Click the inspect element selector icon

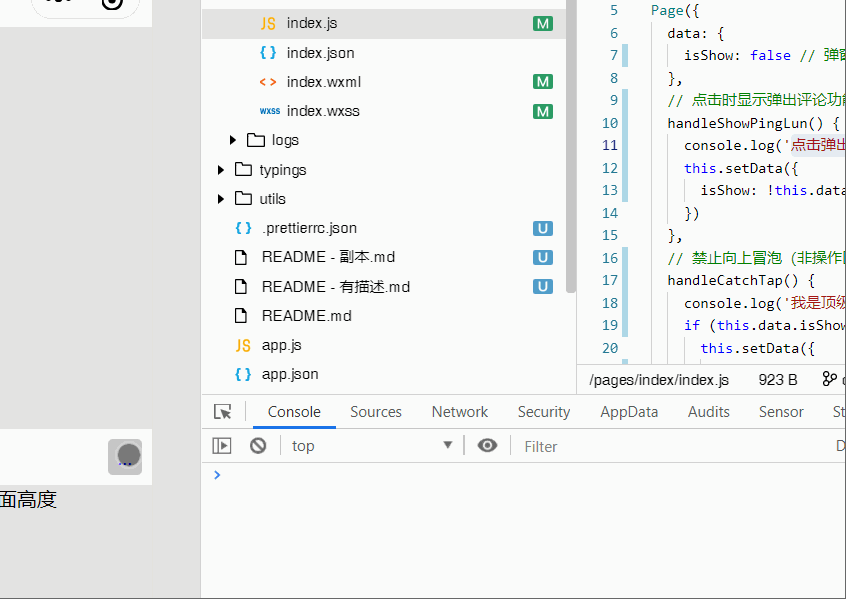[223, 412]
